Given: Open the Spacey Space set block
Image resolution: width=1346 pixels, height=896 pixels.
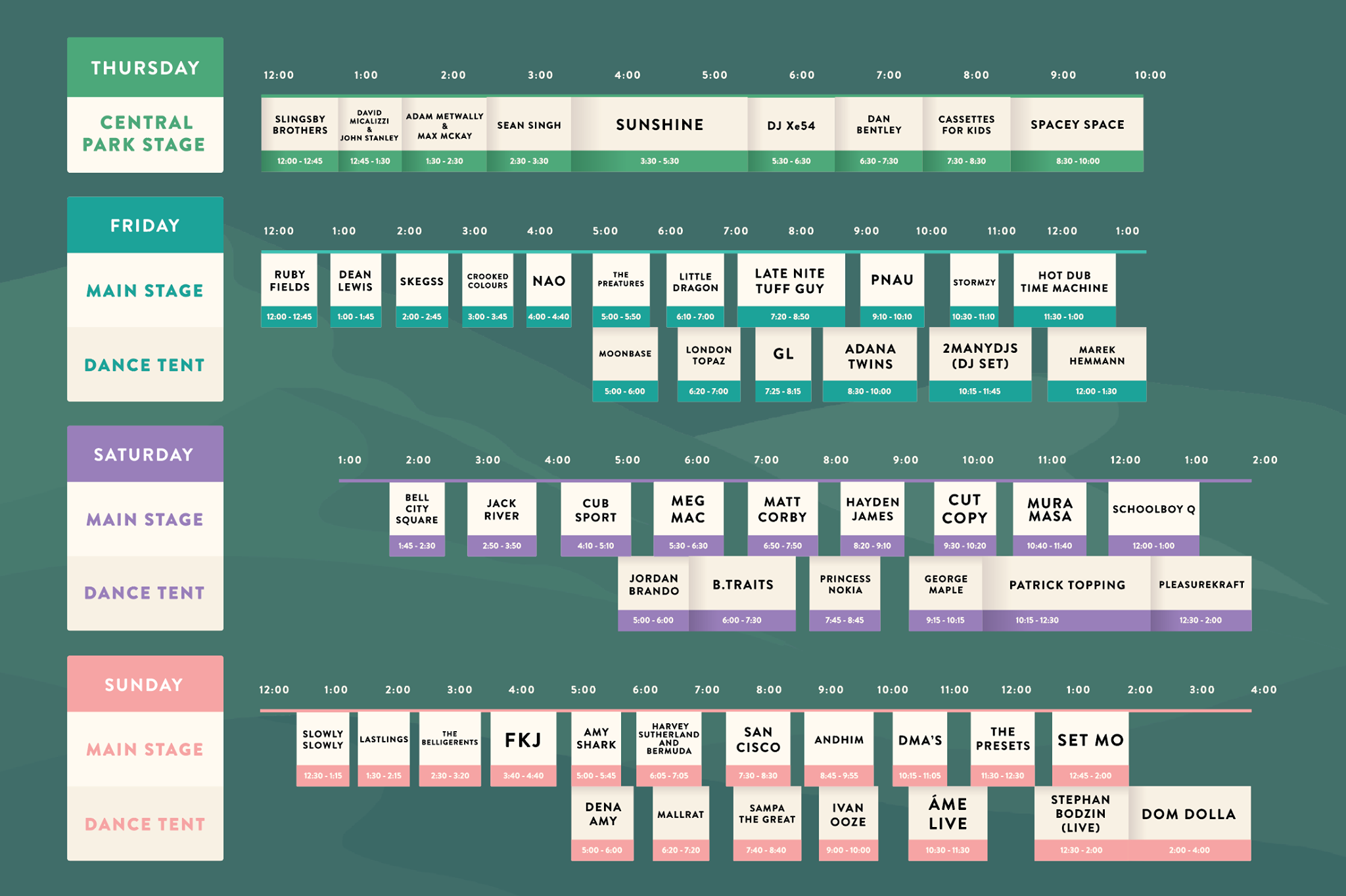Looking at the screenshot, I should coord(1077,135).
